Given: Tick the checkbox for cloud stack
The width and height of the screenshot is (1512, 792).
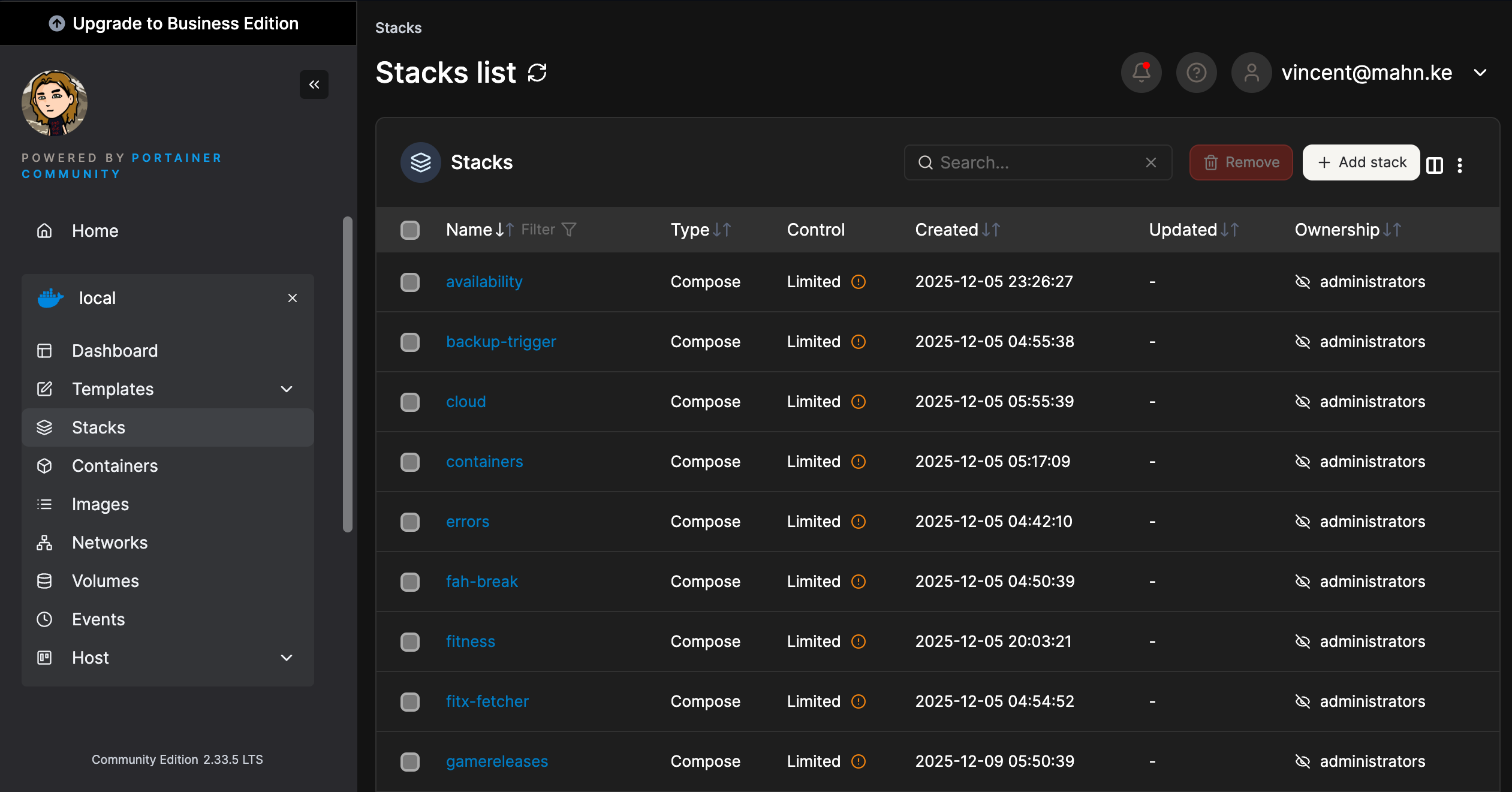Looking at the screenshot, I should click(410, 402).
